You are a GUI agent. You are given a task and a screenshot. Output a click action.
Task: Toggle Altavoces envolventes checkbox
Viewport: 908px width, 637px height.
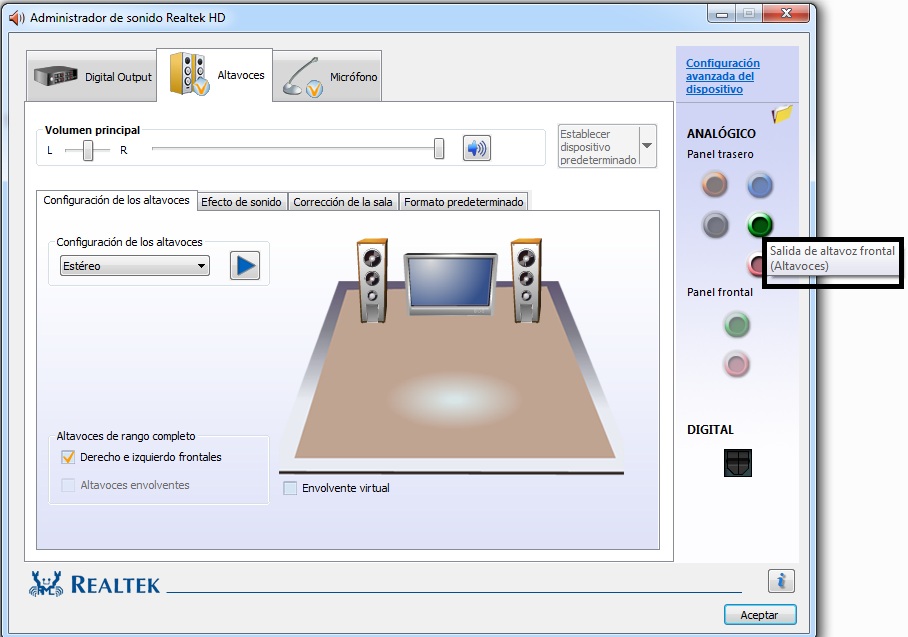[68, 485]
